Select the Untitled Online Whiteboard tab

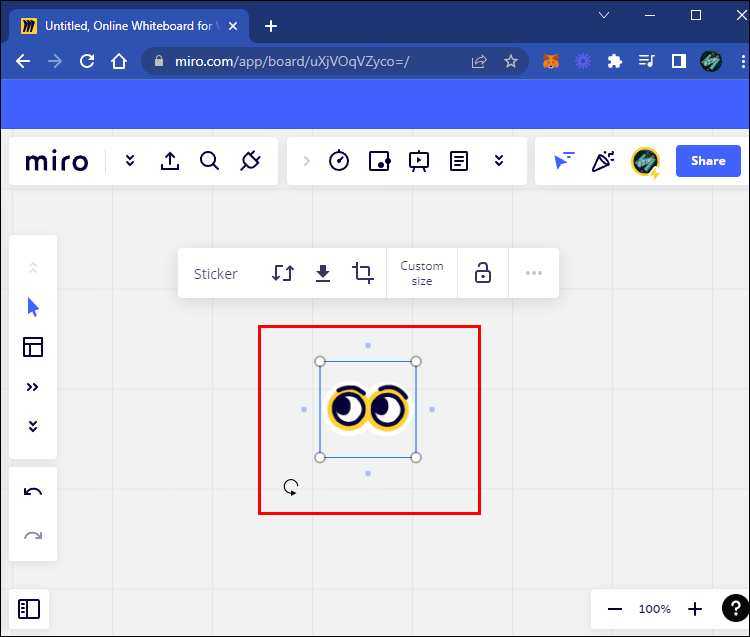coord(129,26)
